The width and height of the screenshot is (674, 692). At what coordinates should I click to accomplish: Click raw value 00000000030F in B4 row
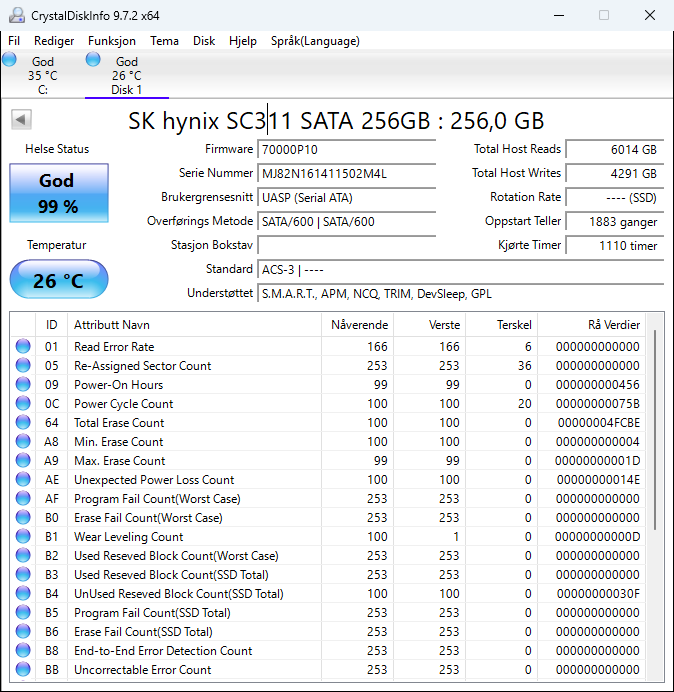click(598, 594)
